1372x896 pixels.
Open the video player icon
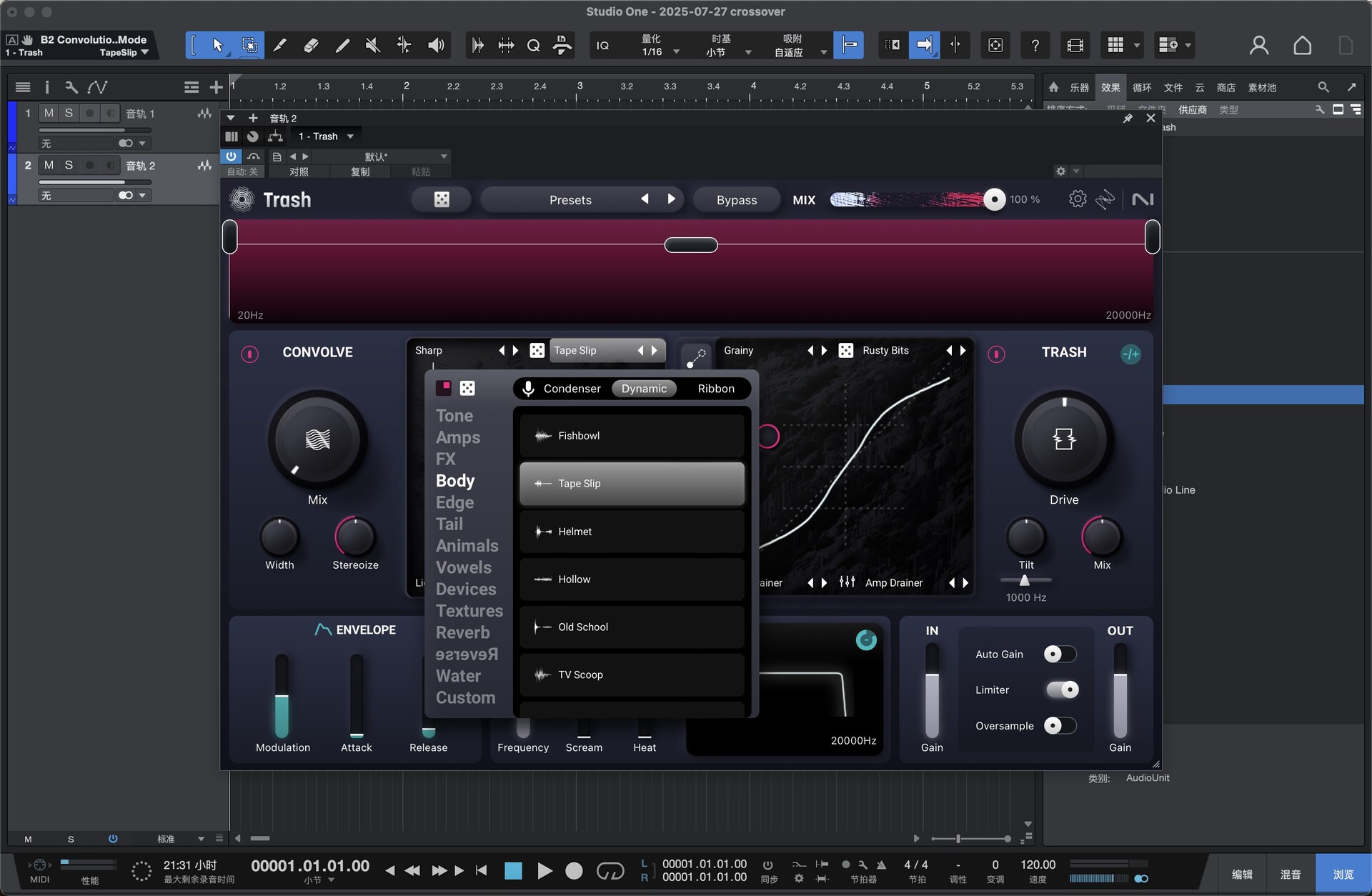pyautogui.click(x=1075, y=46)
